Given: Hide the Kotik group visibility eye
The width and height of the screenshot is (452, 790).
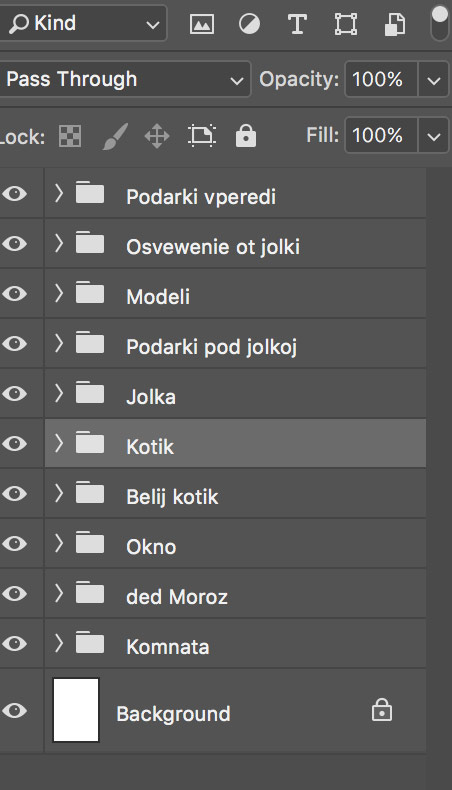Looking at the screenshot, I should coord(14,443).
